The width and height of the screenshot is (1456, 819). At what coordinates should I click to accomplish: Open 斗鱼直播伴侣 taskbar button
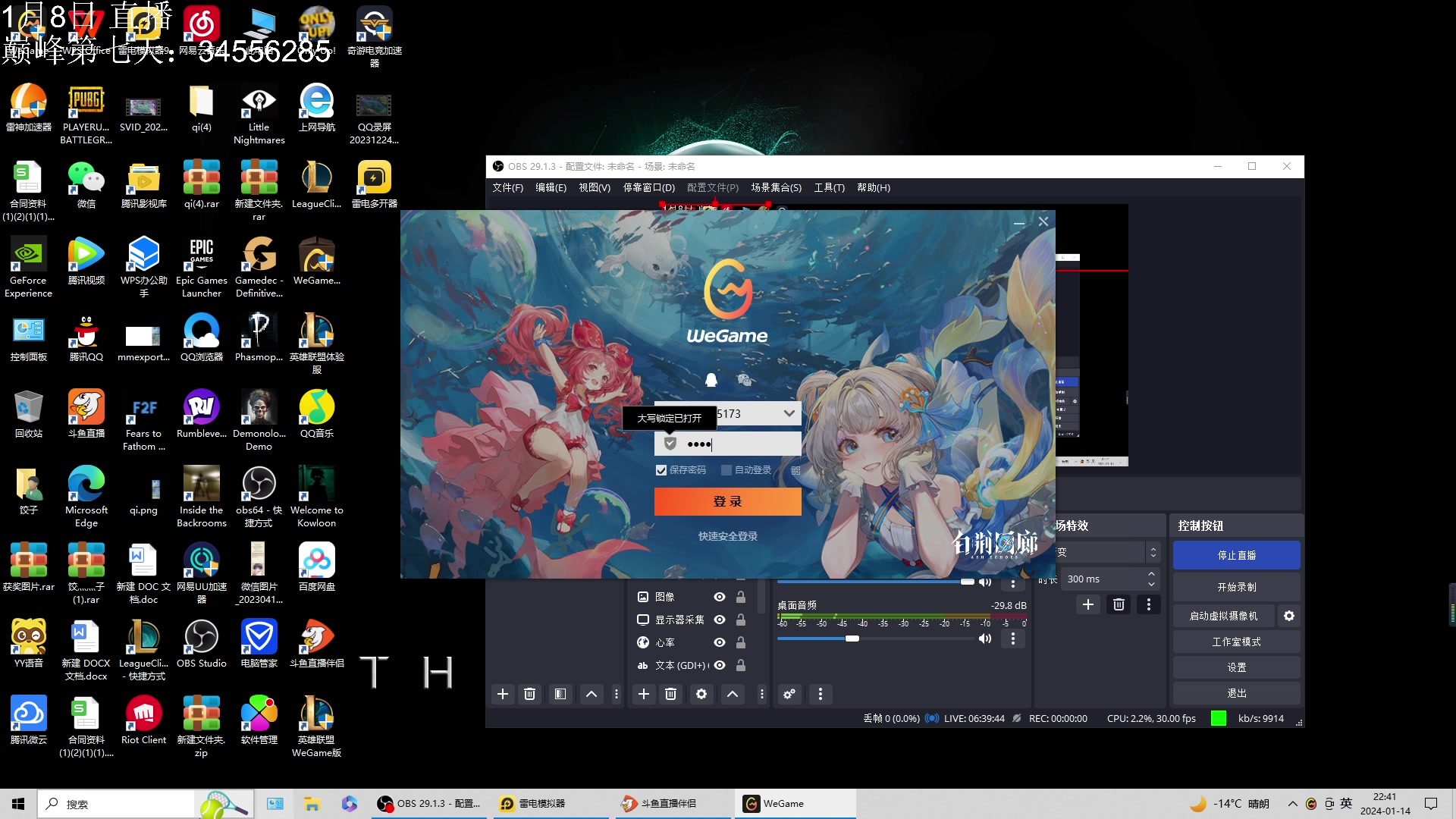673,803
